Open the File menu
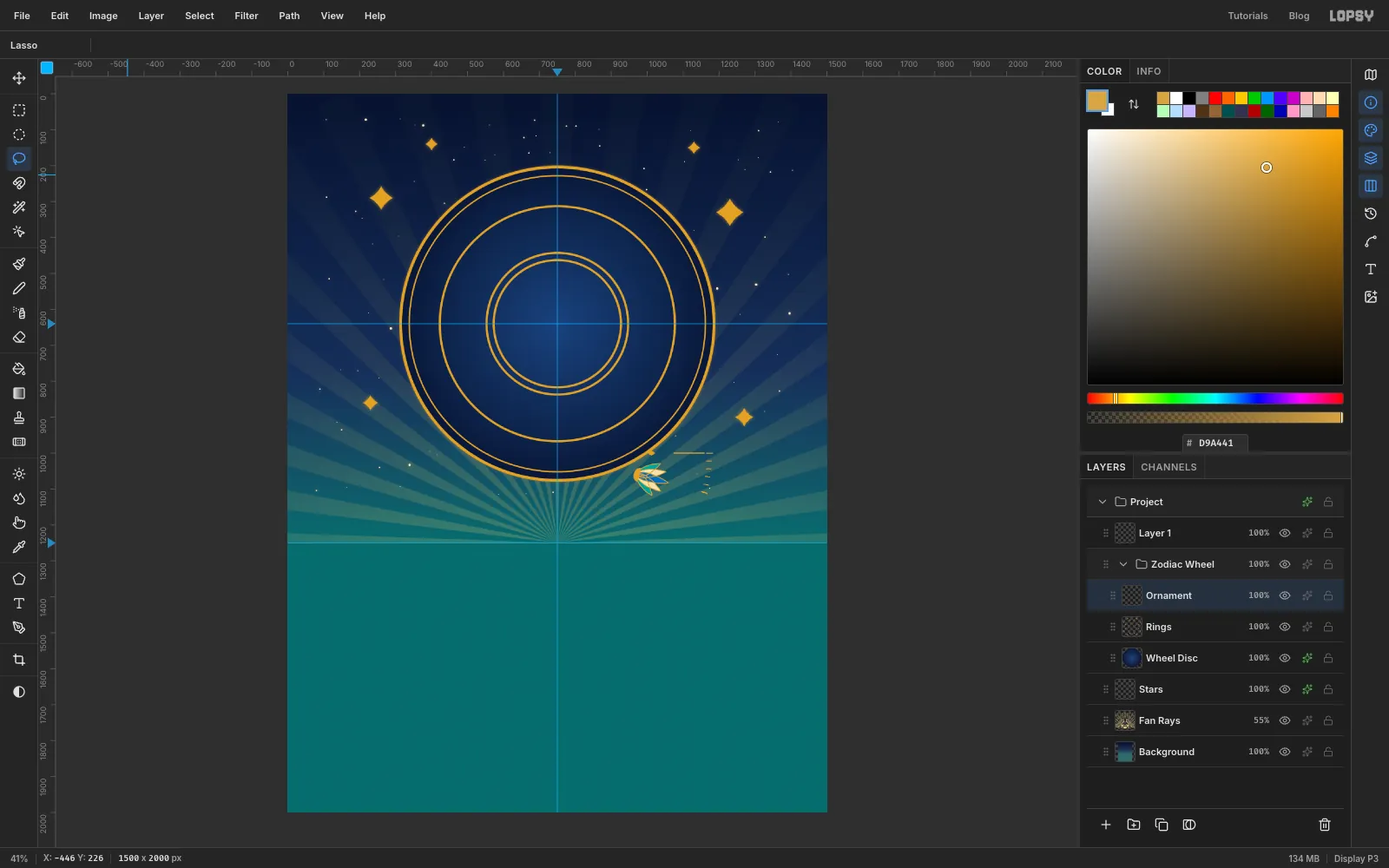 click(22, 16)
